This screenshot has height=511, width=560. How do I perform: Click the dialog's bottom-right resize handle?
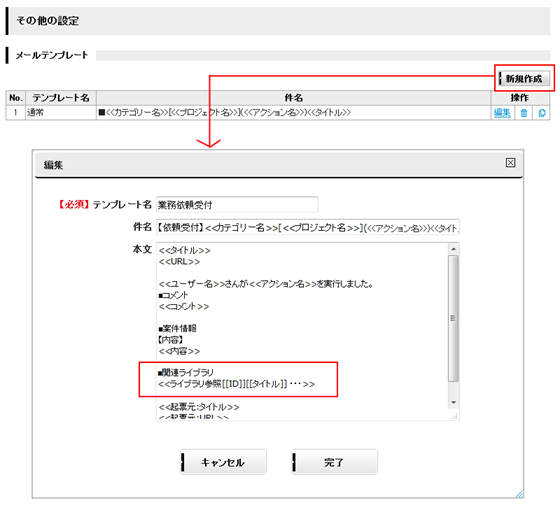point(519,494)
